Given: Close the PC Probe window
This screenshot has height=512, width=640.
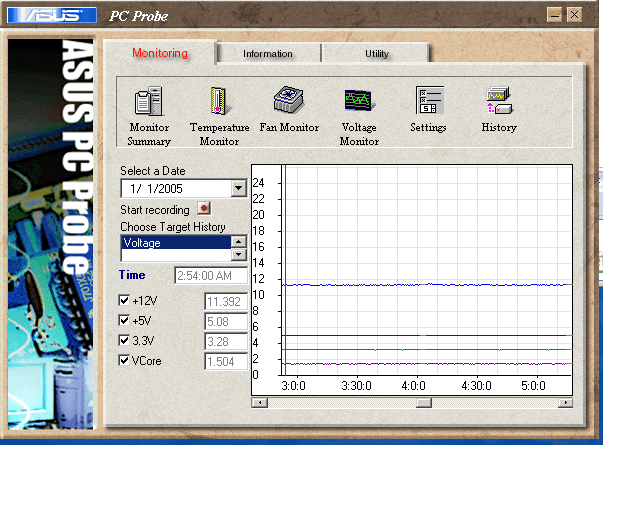Looking at the screenshot, I should [x=574, y=15].
